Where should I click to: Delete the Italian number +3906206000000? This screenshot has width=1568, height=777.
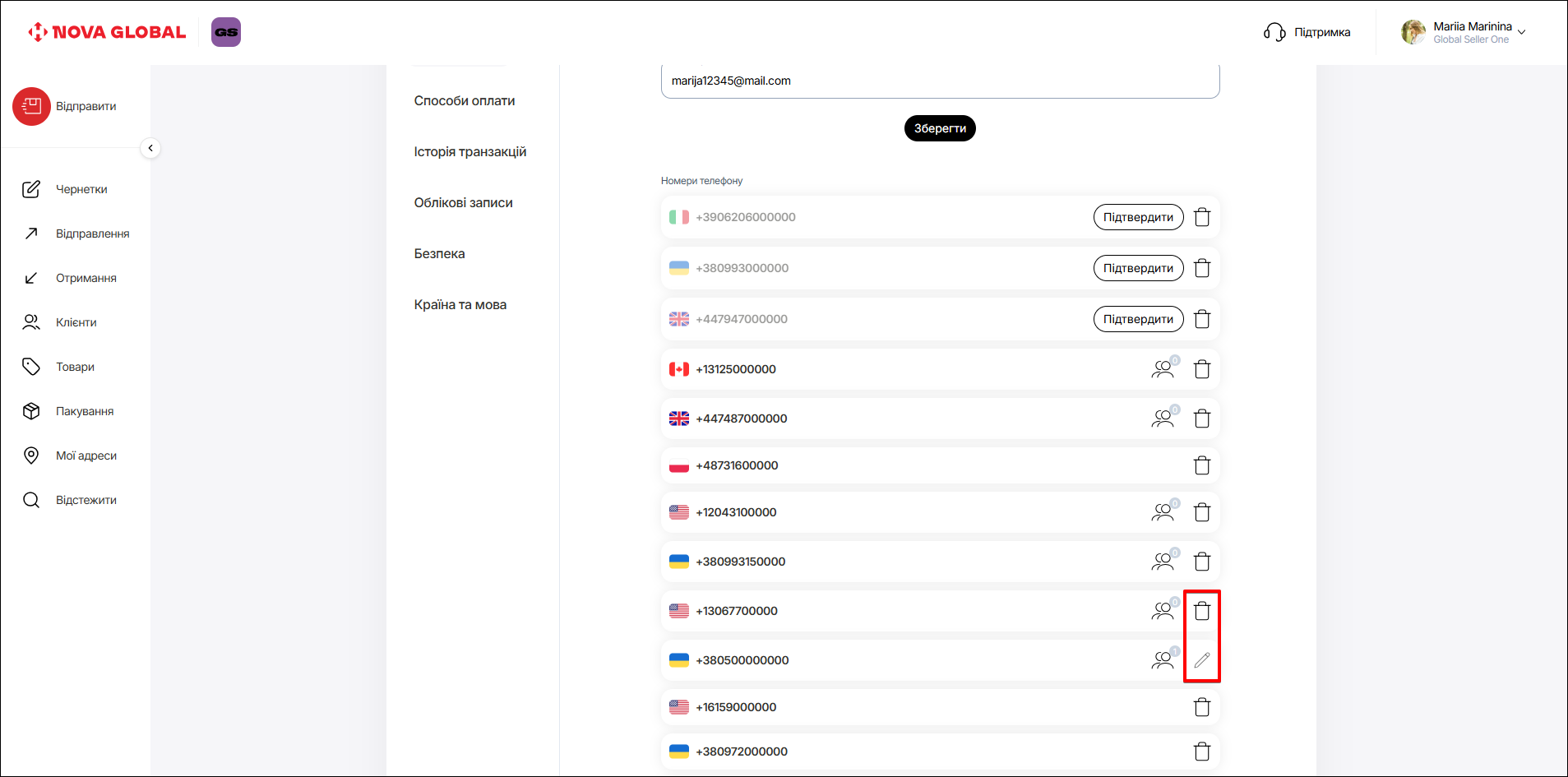(x=1201, y=217)
